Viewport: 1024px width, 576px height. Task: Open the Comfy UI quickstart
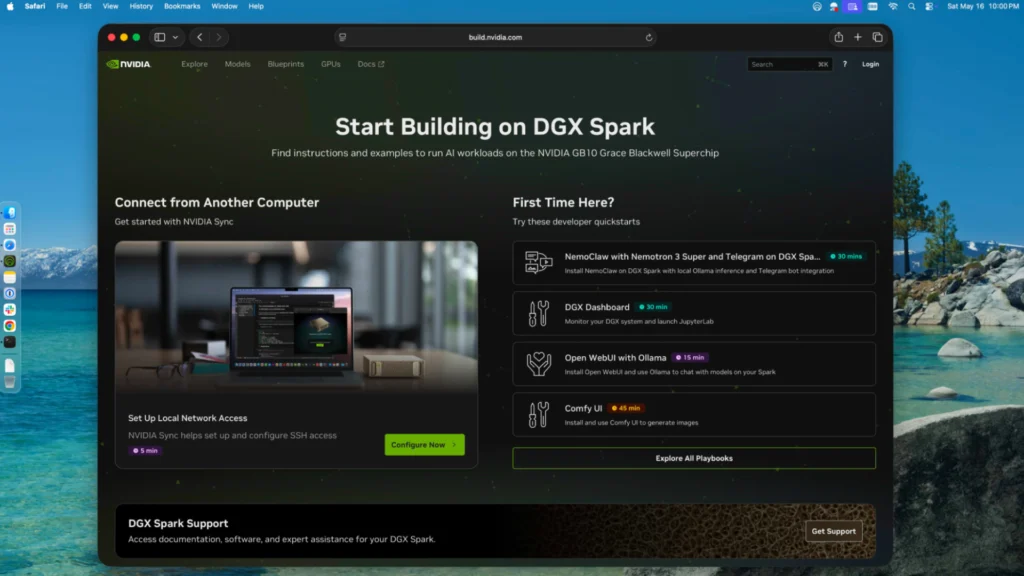pos(694,415)
